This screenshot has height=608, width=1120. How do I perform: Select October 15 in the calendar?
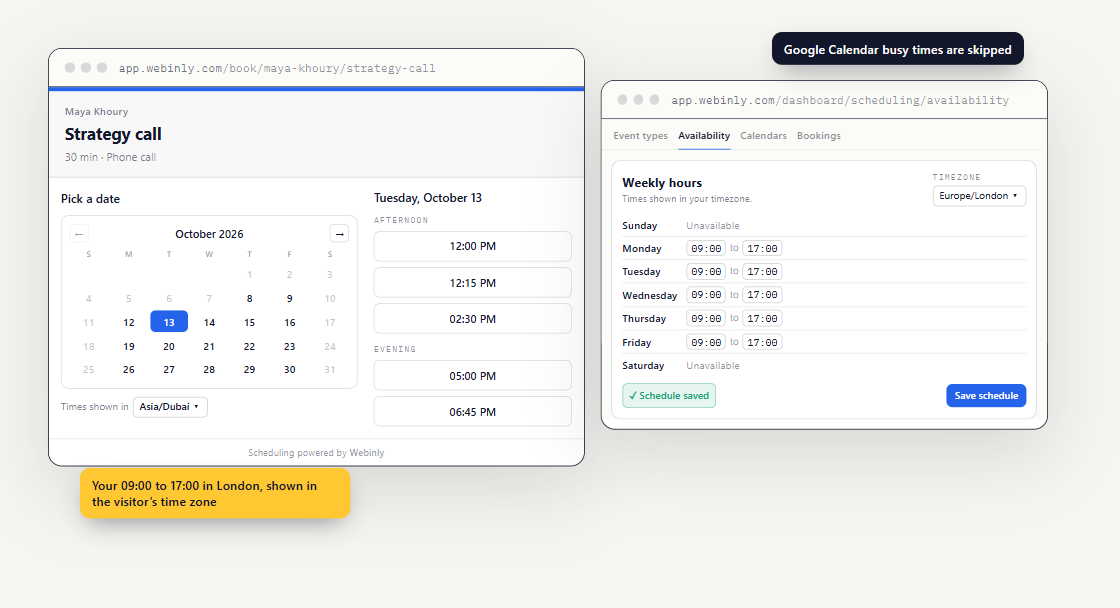point(249,322)
